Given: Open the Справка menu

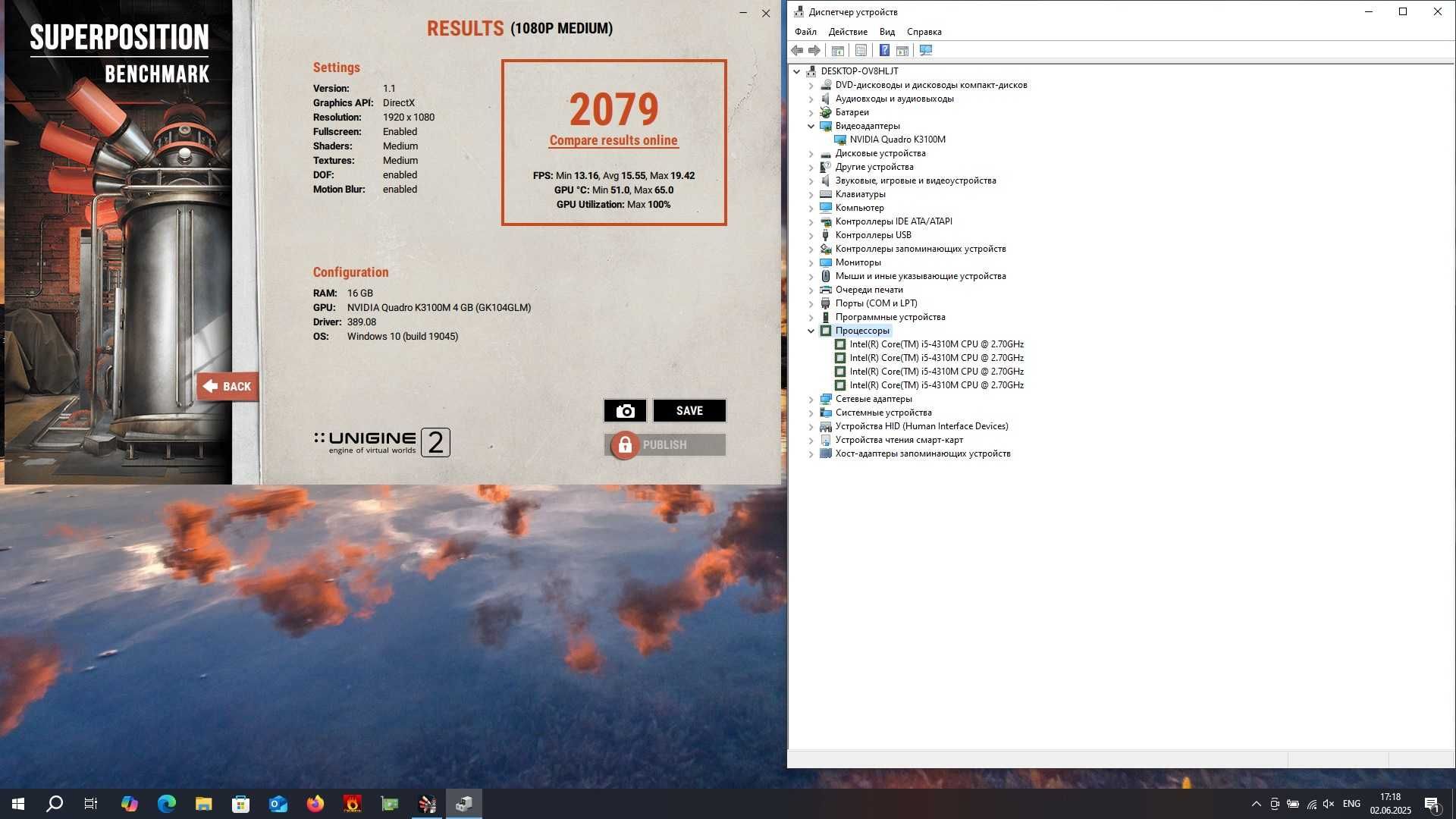Looking at the screenshot, I should (924, 32).
